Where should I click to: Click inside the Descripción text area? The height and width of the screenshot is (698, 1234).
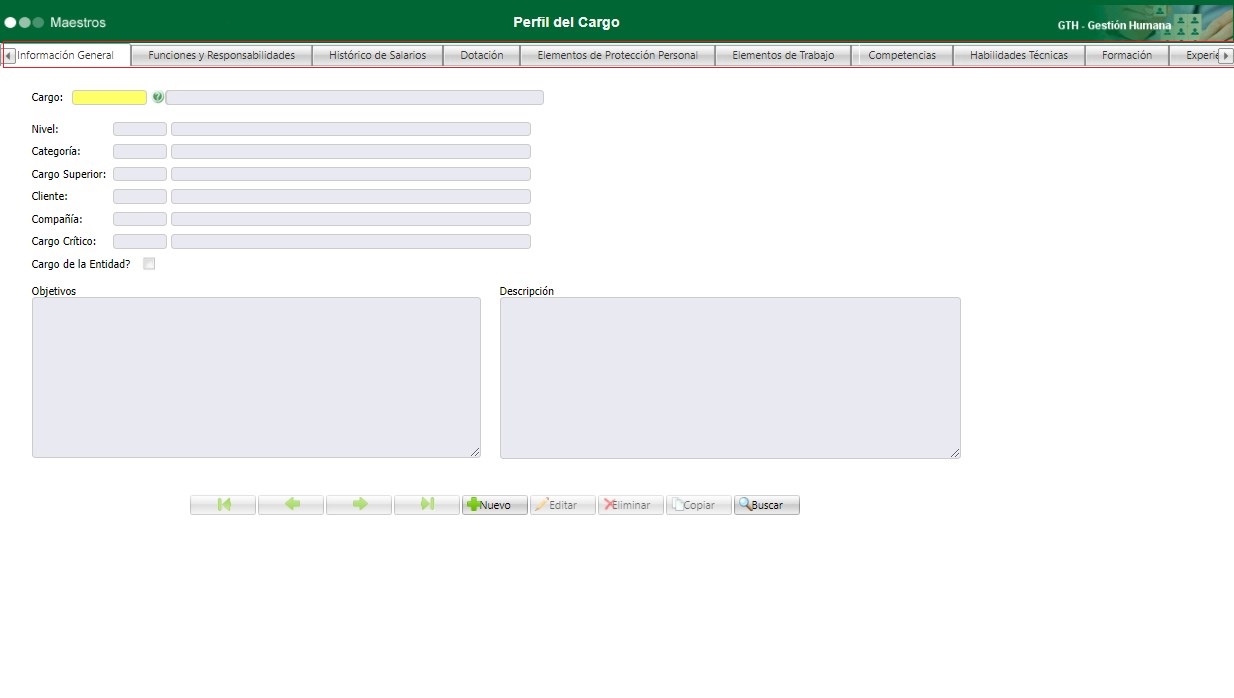[730, 378]
